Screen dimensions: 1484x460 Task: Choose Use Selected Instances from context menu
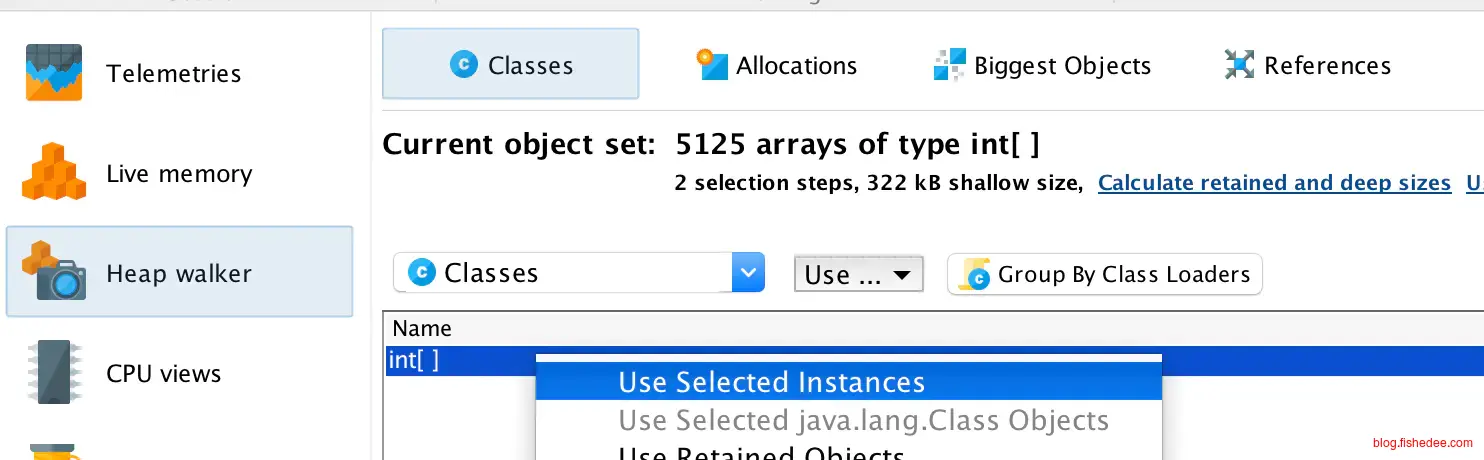pos(771,382)
